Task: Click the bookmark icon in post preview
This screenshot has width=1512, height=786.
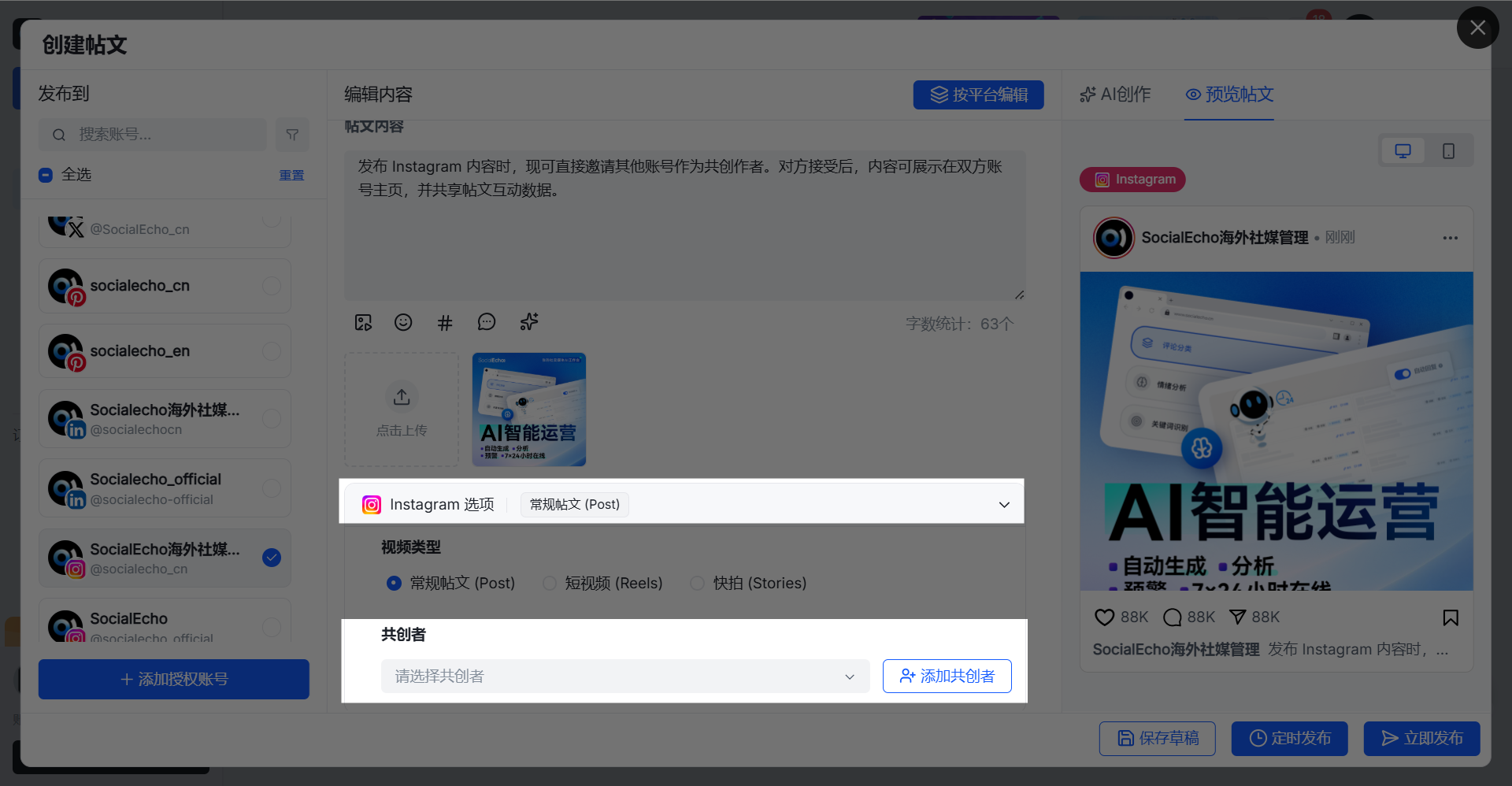Action: point(1451,617)
